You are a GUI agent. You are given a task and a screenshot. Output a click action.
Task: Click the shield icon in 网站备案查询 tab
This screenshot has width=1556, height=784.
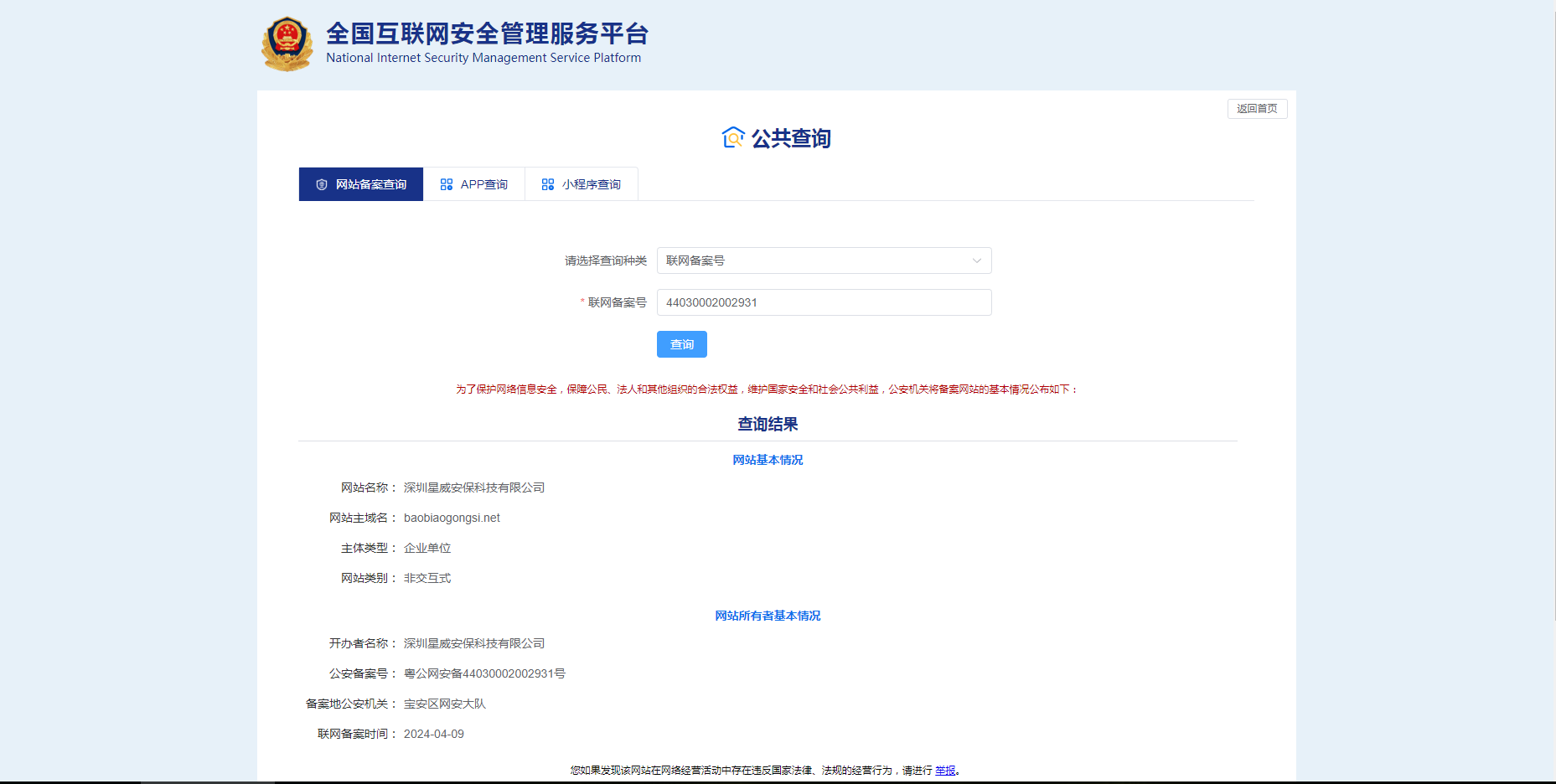coord(322,184)
